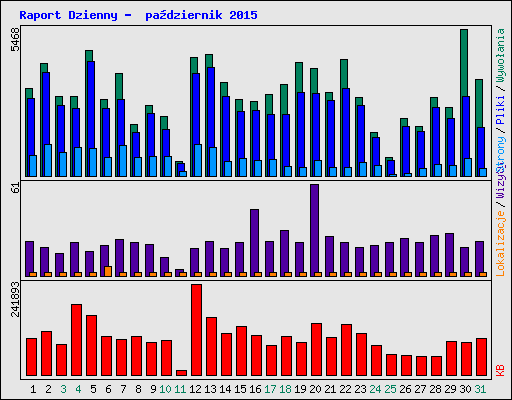Screen dimensions: 512x400
Task: Click the orange Lokalizacje legend label
Action: (501, 244)
